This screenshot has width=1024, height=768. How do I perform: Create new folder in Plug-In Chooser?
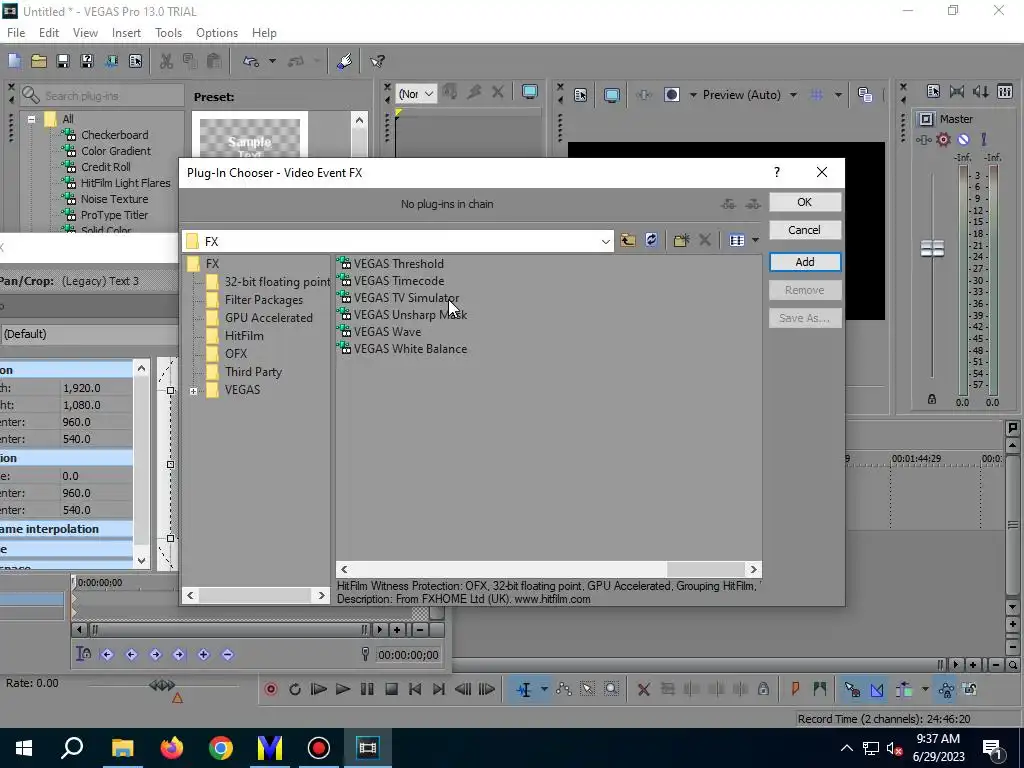(681, 240)
